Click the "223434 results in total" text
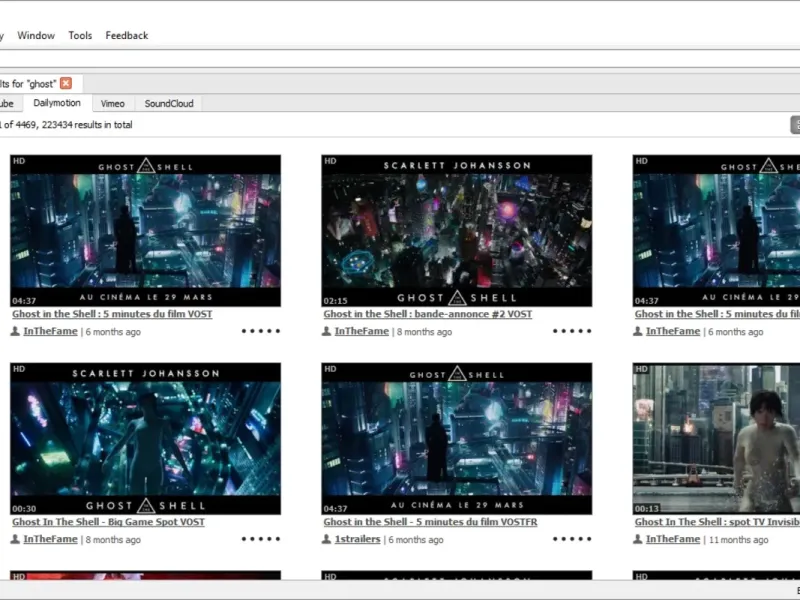 click(x=87, y=125)
